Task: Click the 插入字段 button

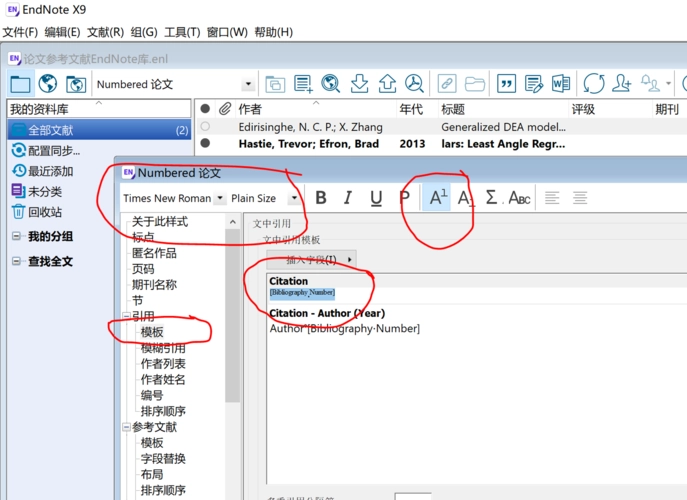Action: tap(312, 259)
